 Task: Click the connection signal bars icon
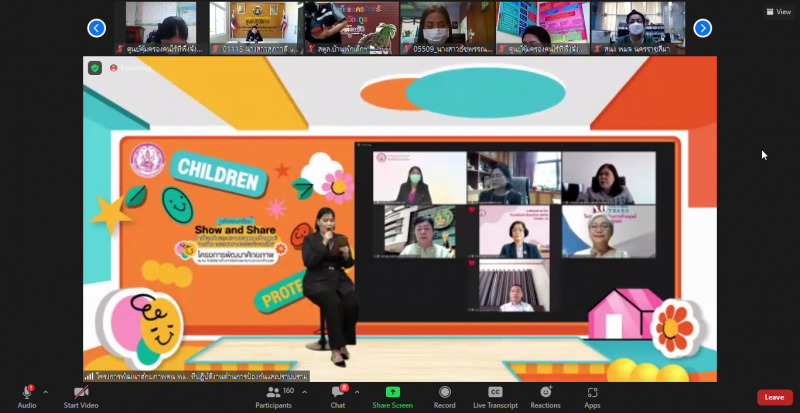pos(89,376)
